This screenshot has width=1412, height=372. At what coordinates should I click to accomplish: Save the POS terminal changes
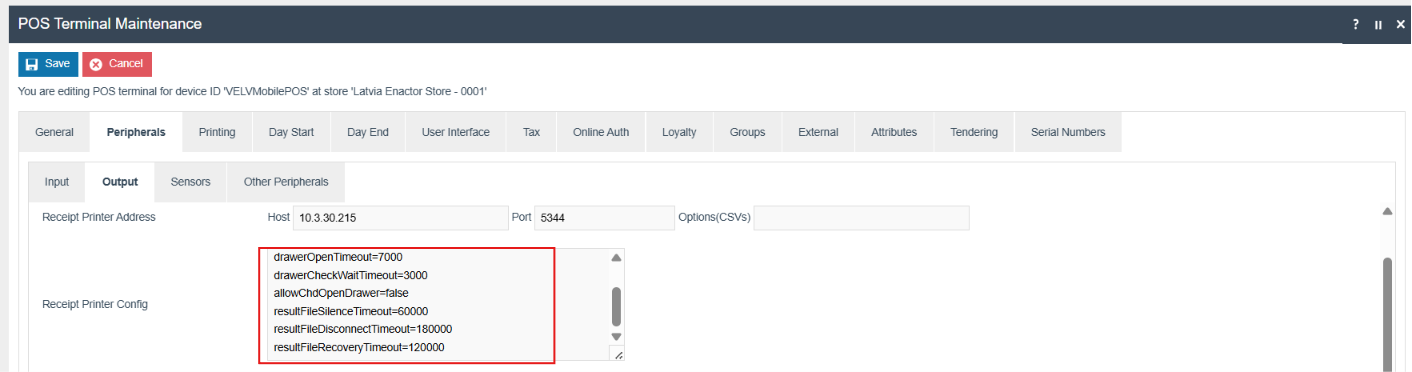(48, 64)
